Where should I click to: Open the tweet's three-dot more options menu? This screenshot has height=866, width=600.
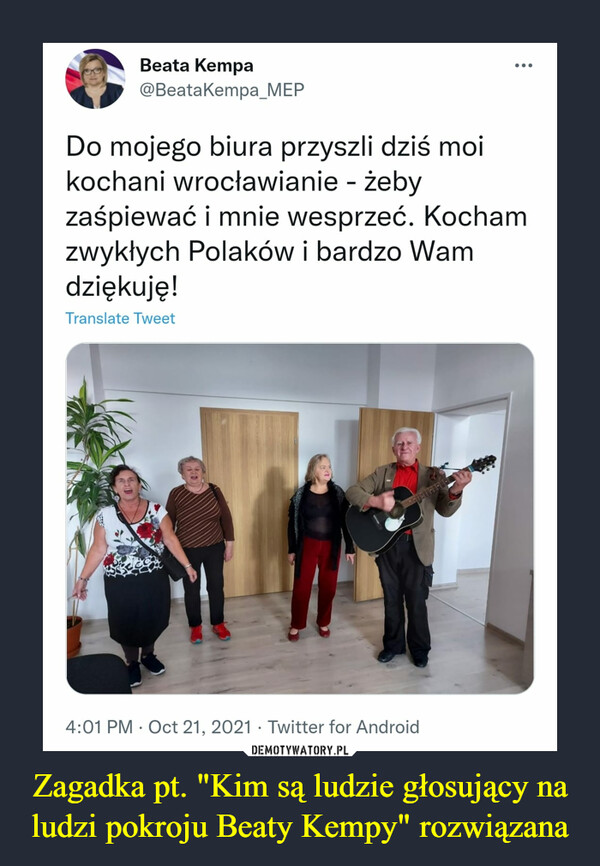point(523,66)
